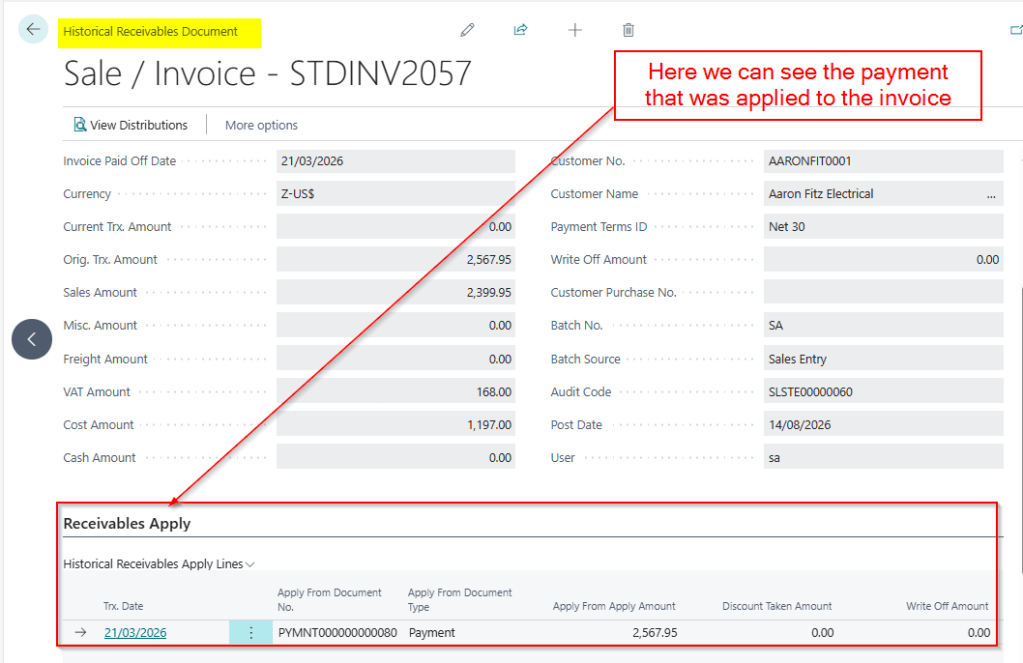Click the Receivables Apply section heading
Screen dimensions: 1023x663
(x=127, y=523)
